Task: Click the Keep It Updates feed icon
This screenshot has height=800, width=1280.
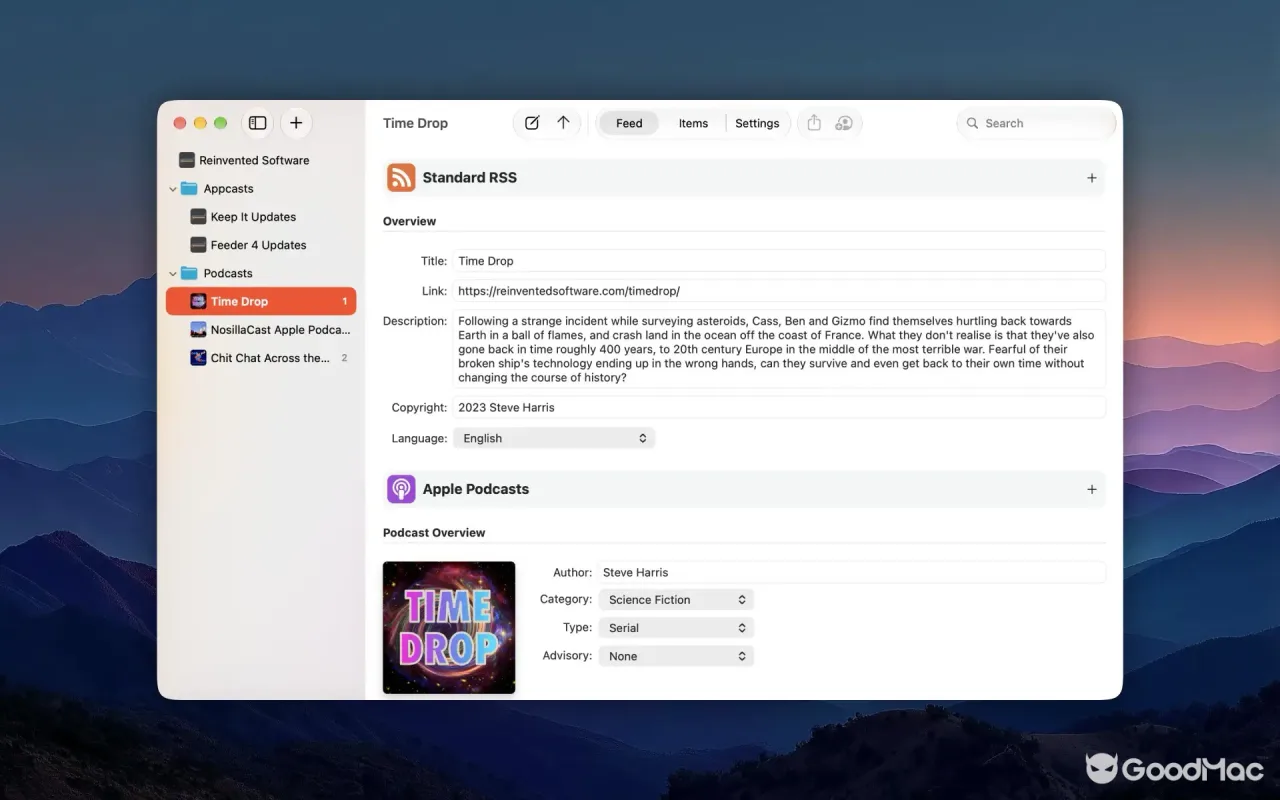Action: (x=198, y=217)
